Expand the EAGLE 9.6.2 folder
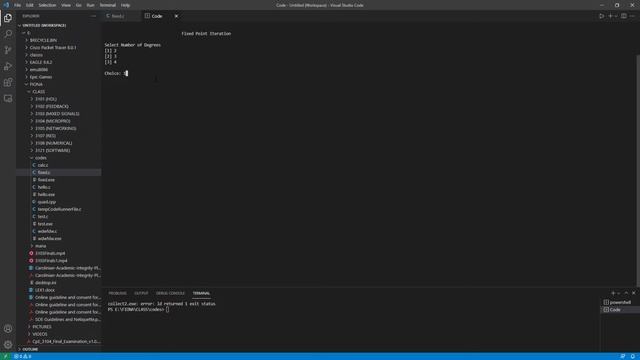This screenshot has width=640, height=360. [41, 62]
